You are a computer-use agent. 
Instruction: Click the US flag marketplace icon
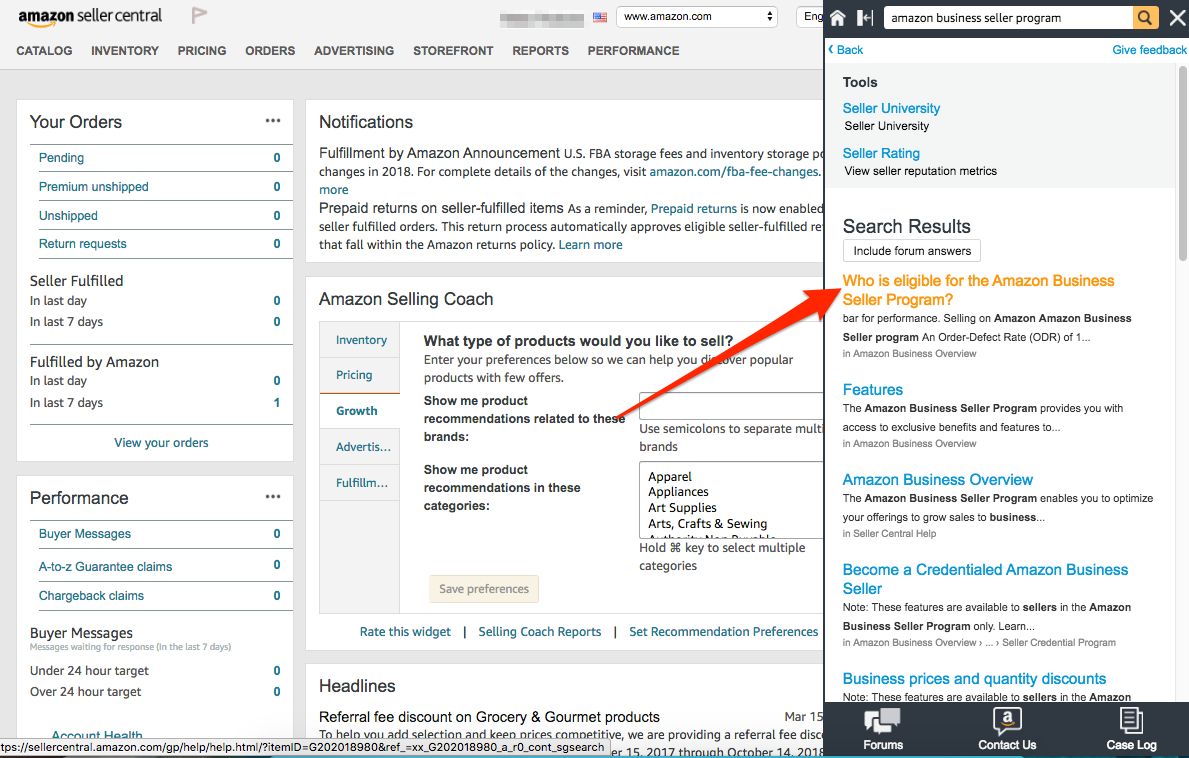[x=600, y=17]
